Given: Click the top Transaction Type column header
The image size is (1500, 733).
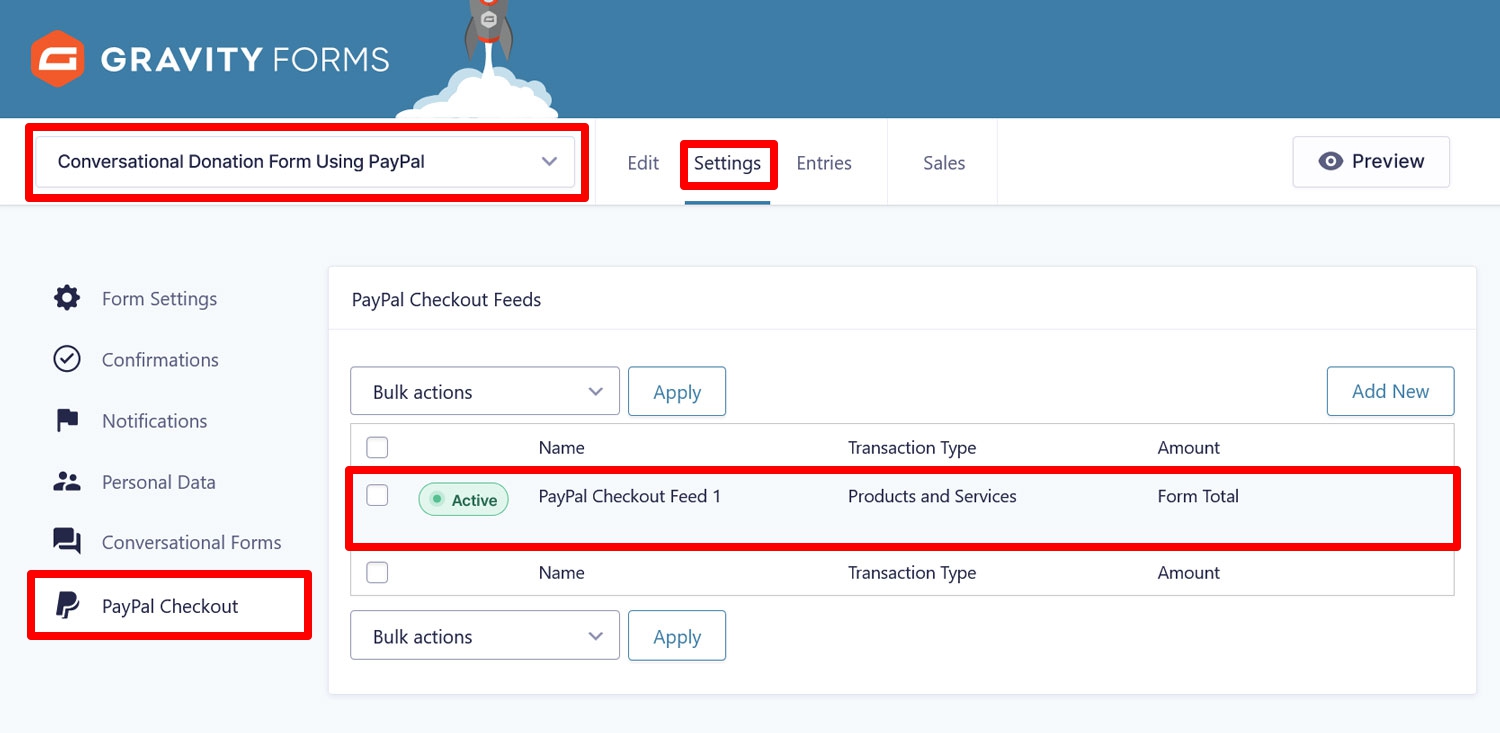Looking at the screenshot, I should click(x=912, y=447).
